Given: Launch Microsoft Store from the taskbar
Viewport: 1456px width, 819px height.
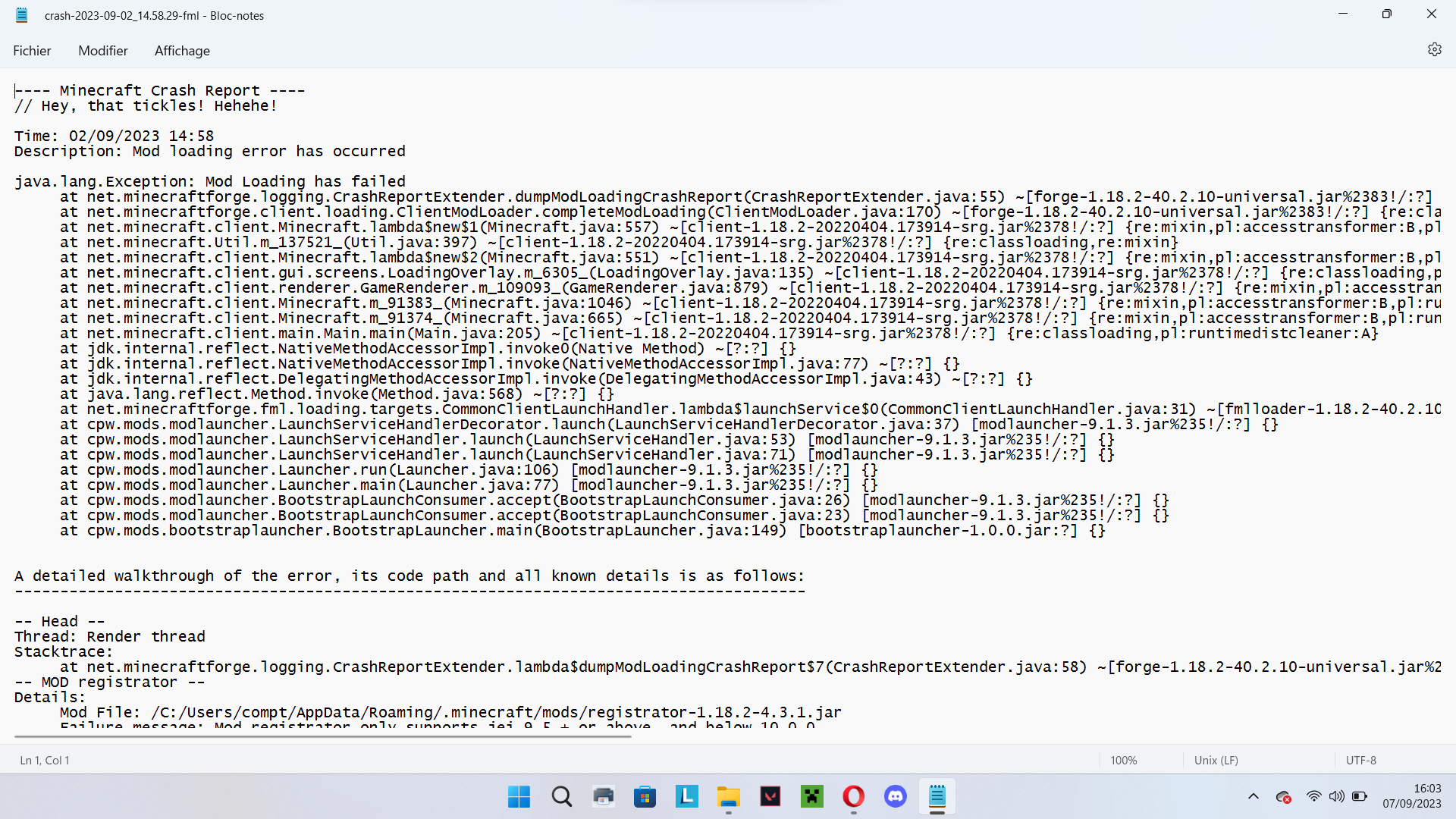Looking at the screenshot, I should (645, 796).
